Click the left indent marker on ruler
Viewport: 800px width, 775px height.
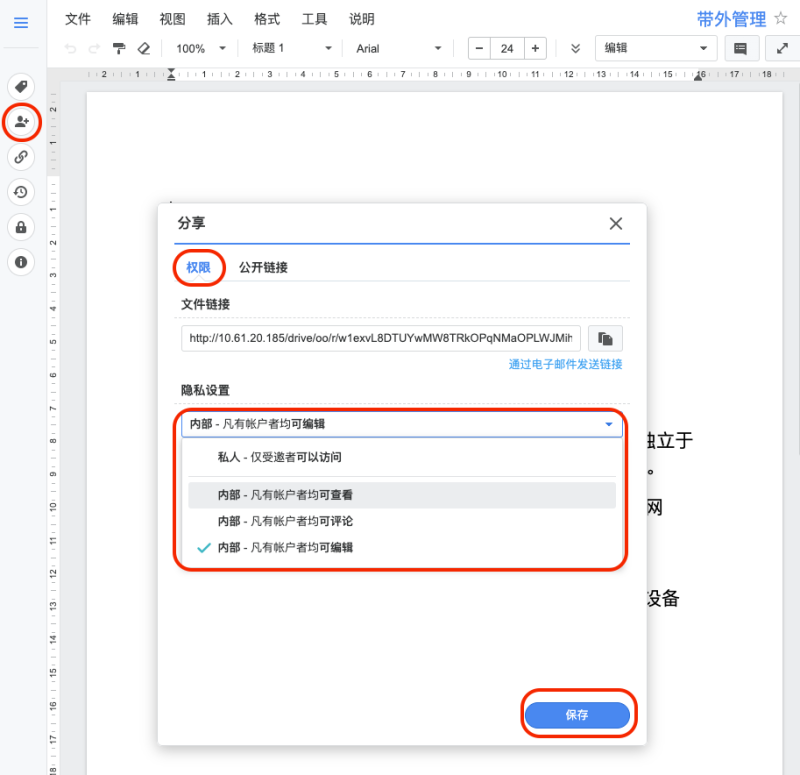coord(171,74)
